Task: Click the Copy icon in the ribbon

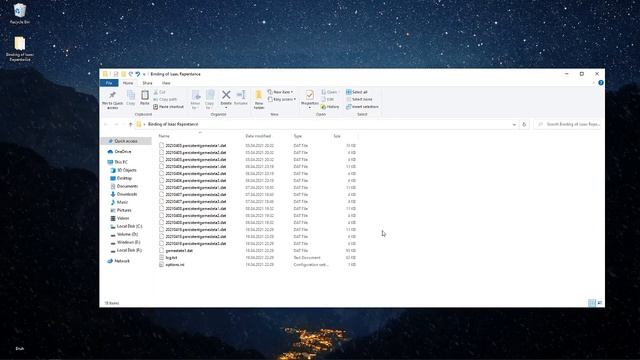Action: coord(131,96)
